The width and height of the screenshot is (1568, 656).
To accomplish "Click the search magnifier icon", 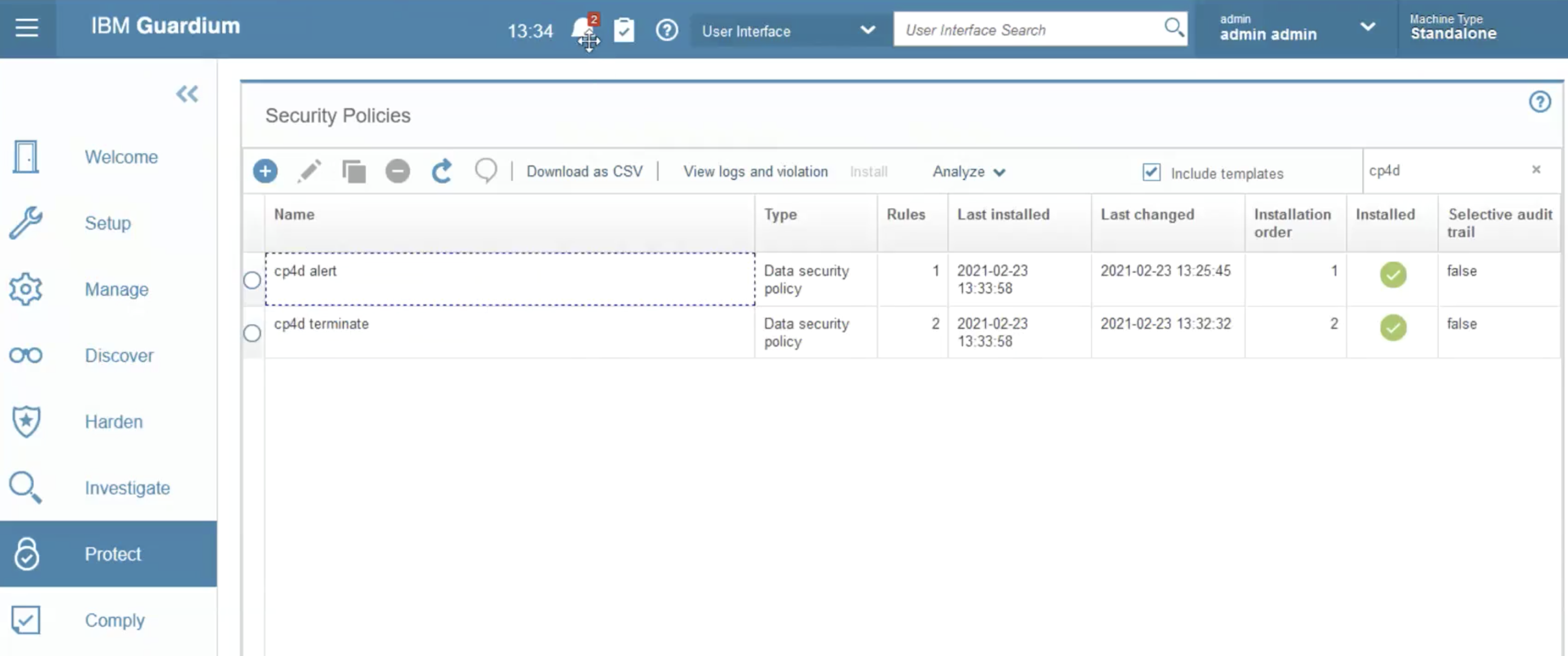I will [x=1174, y=27].
